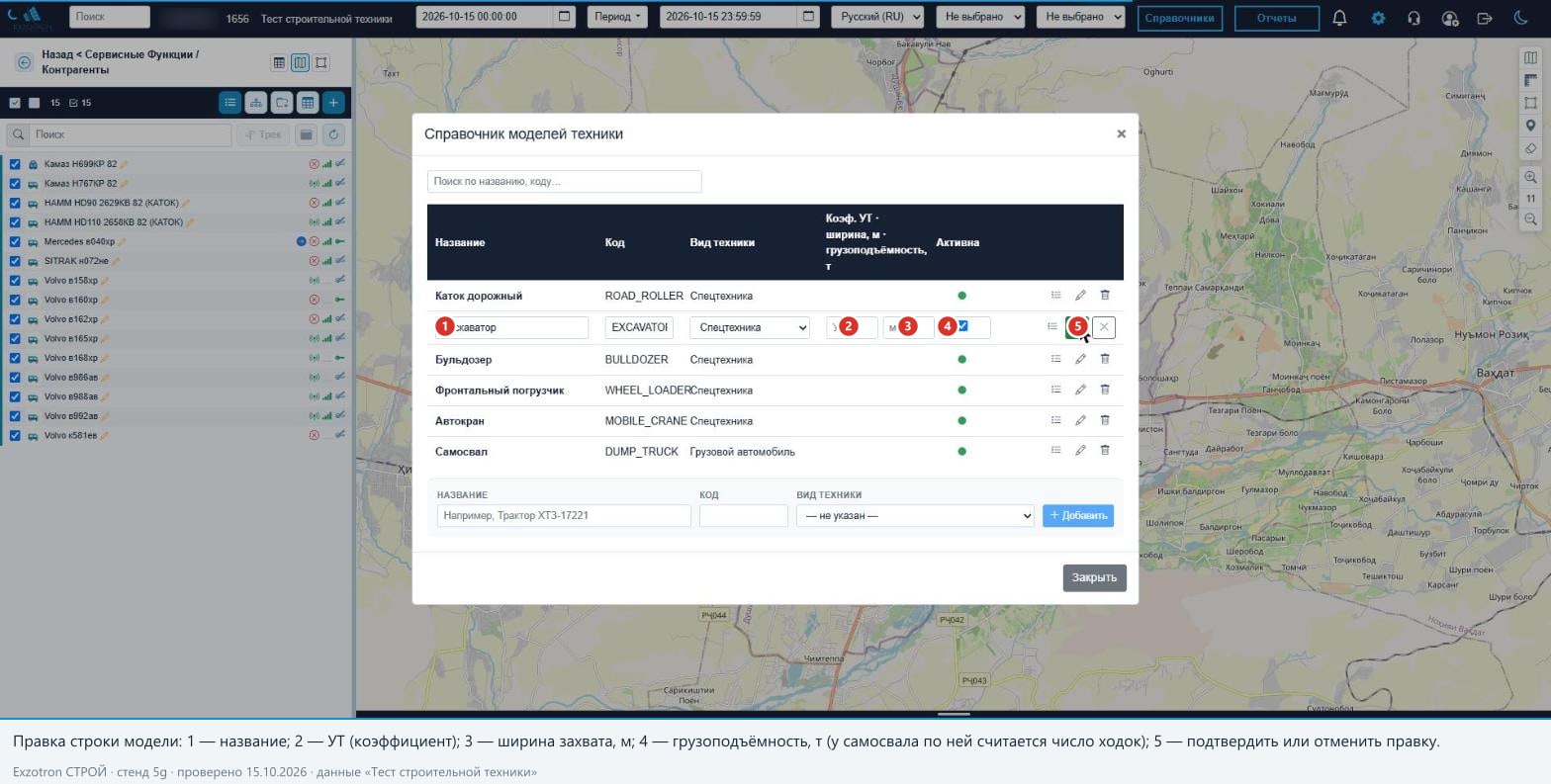The height and width of the screenshot is (784, 1551).
Task: Open the user account settings icon
Action: tap(1450, 18)
